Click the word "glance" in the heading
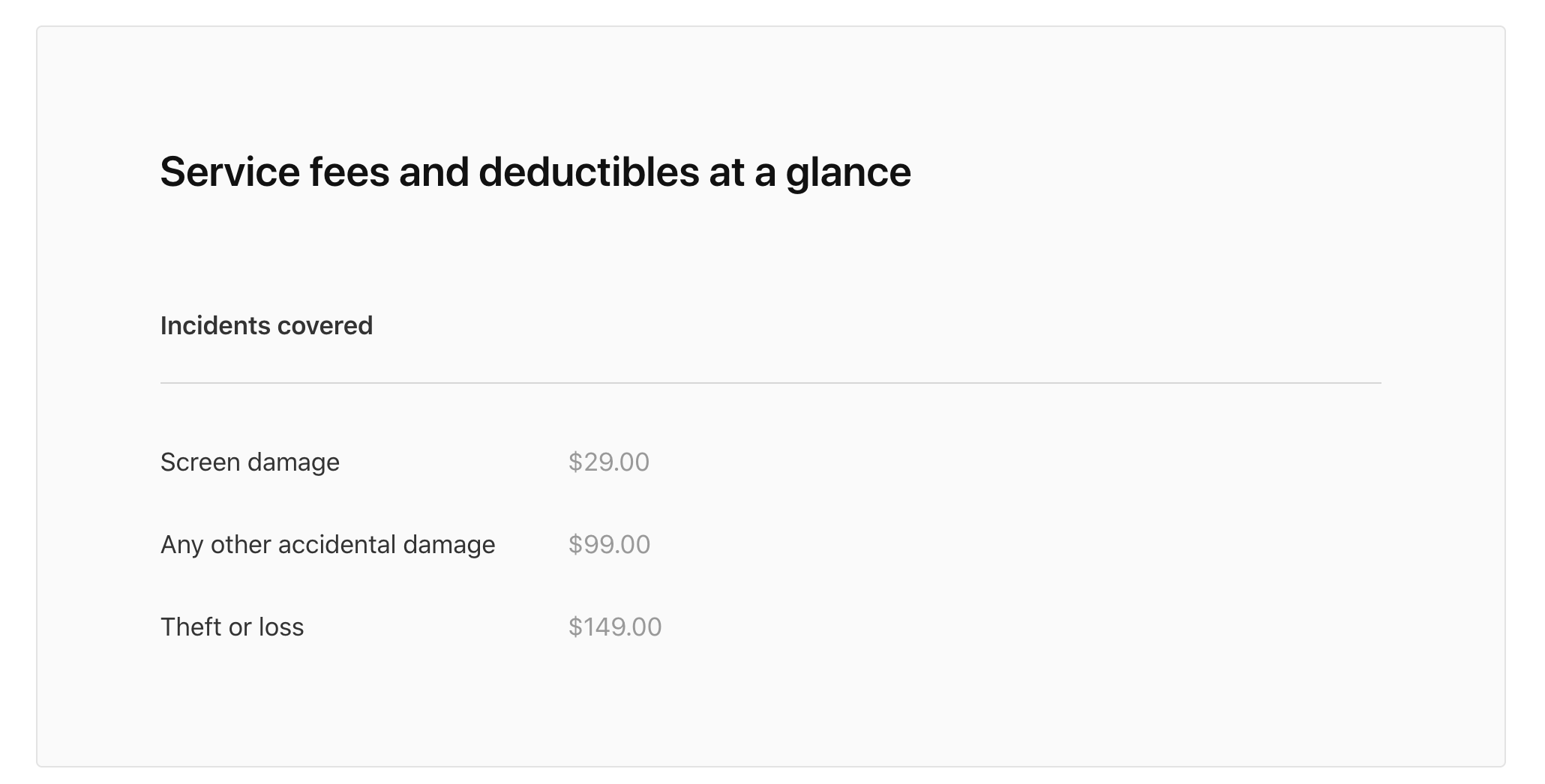The height and width of the screenshot is (784, 1545). tap(848, 172)
